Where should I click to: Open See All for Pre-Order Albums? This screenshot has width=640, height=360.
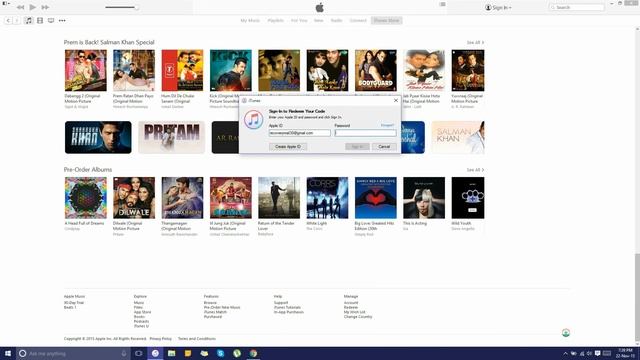tap(475, 170)
